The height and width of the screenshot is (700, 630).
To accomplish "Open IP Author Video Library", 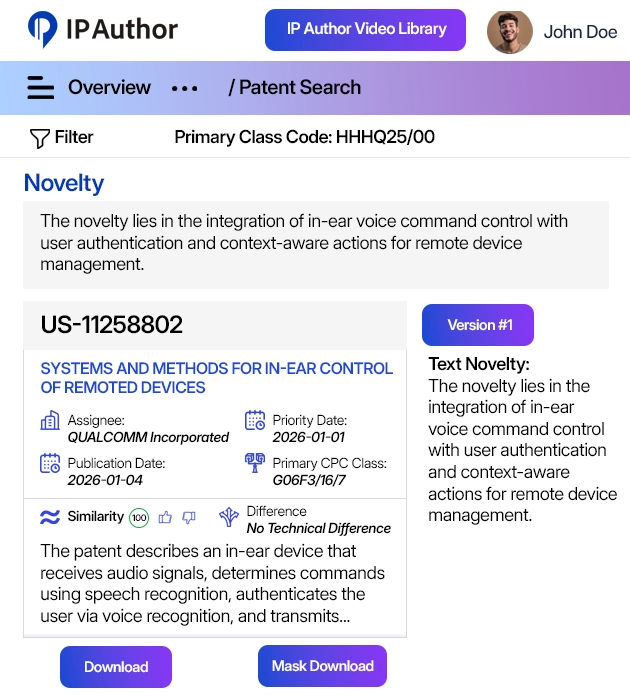I will [x=365, y=30].
